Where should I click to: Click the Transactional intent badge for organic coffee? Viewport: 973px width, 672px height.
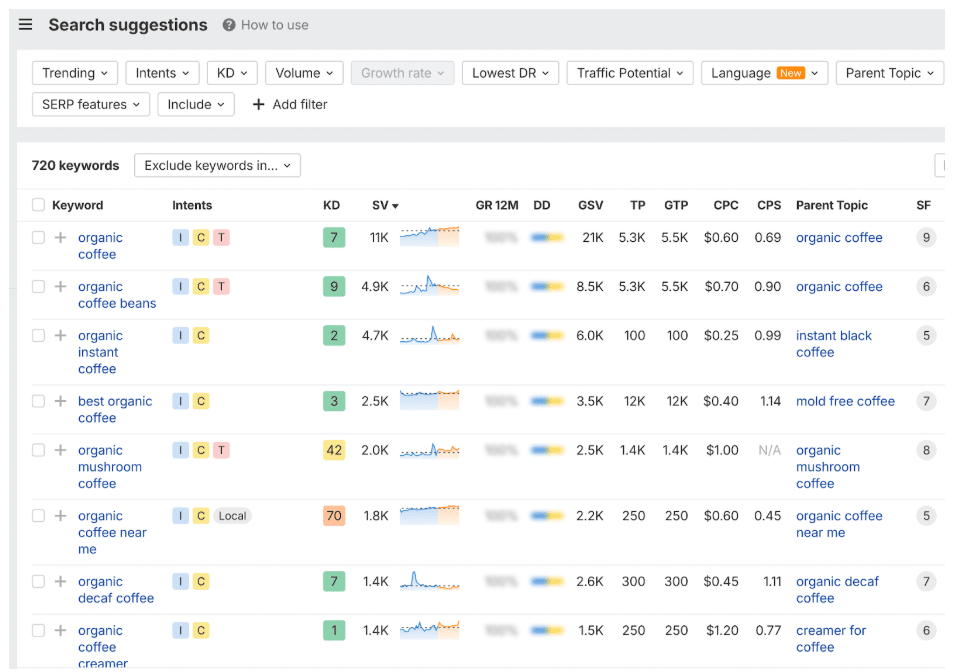pos(222,238)
